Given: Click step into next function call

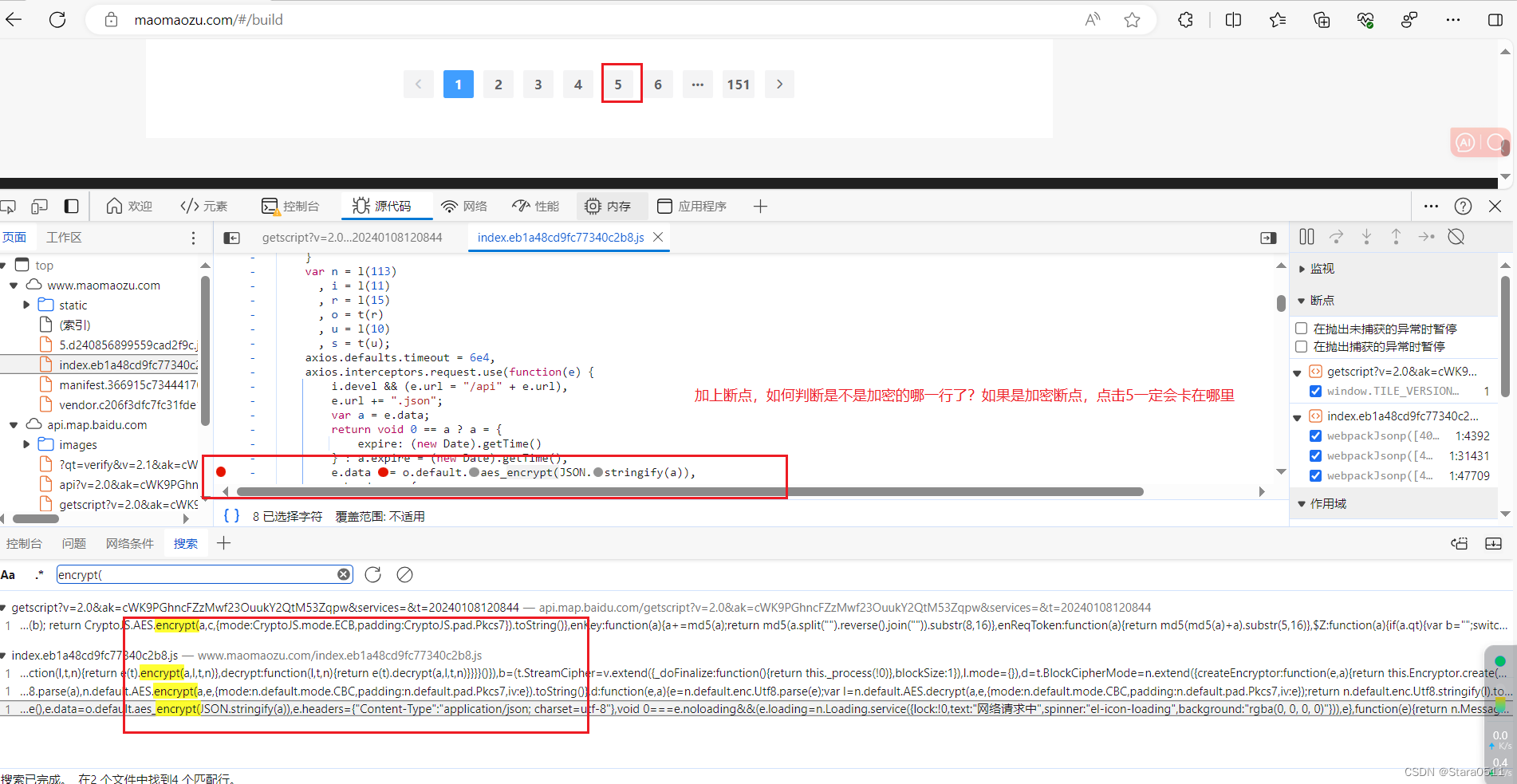Looking at the screenshot, I should (1366, 237).
